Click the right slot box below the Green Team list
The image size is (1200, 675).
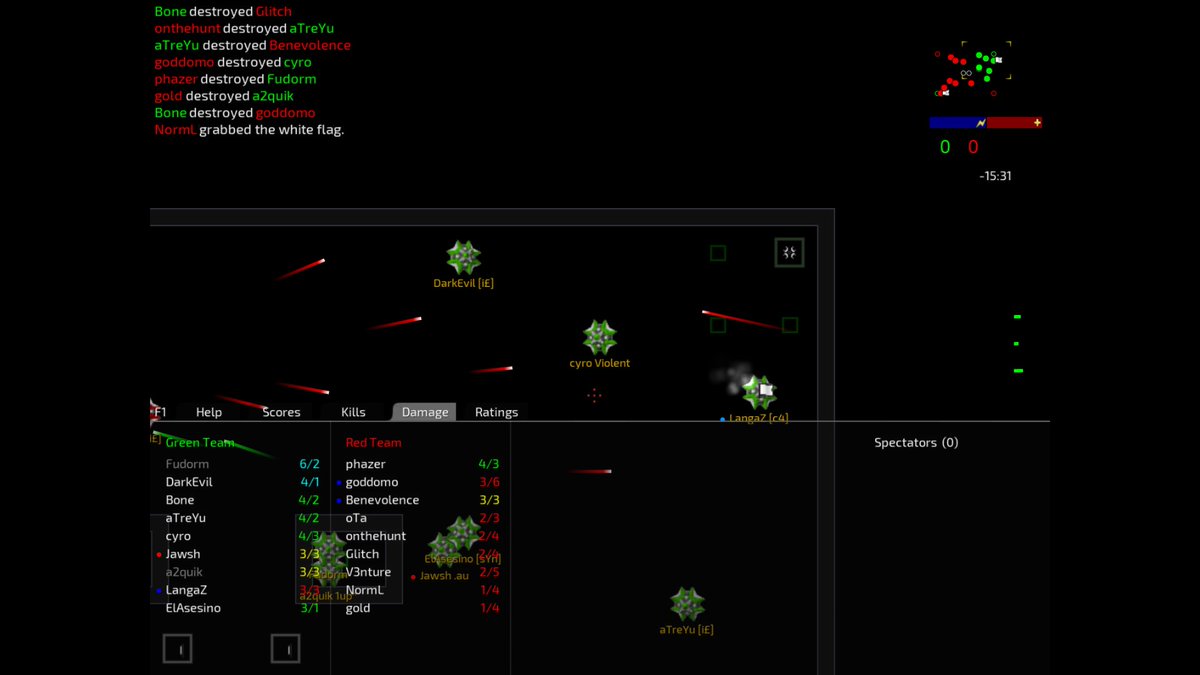coord(286,649)
